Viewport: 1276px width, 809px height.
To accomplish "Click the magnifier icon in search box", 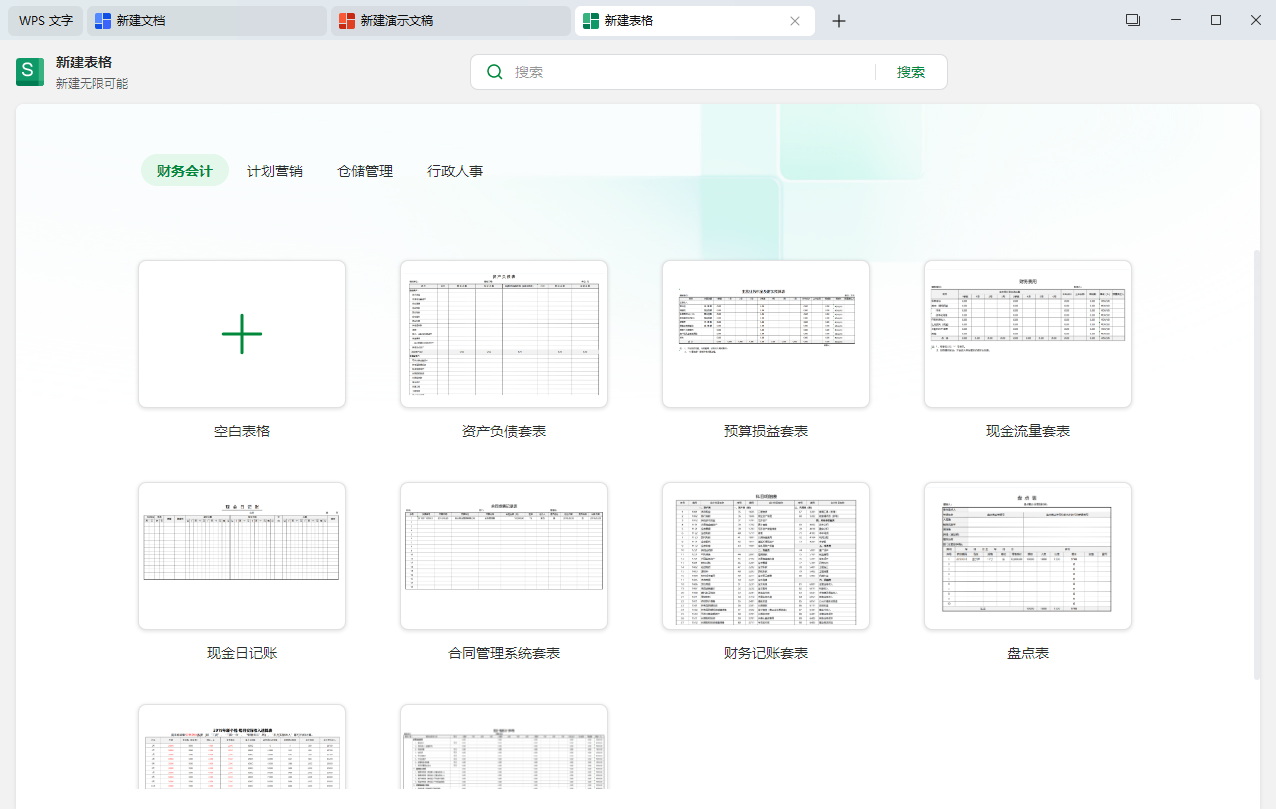I will click(494, 72).
